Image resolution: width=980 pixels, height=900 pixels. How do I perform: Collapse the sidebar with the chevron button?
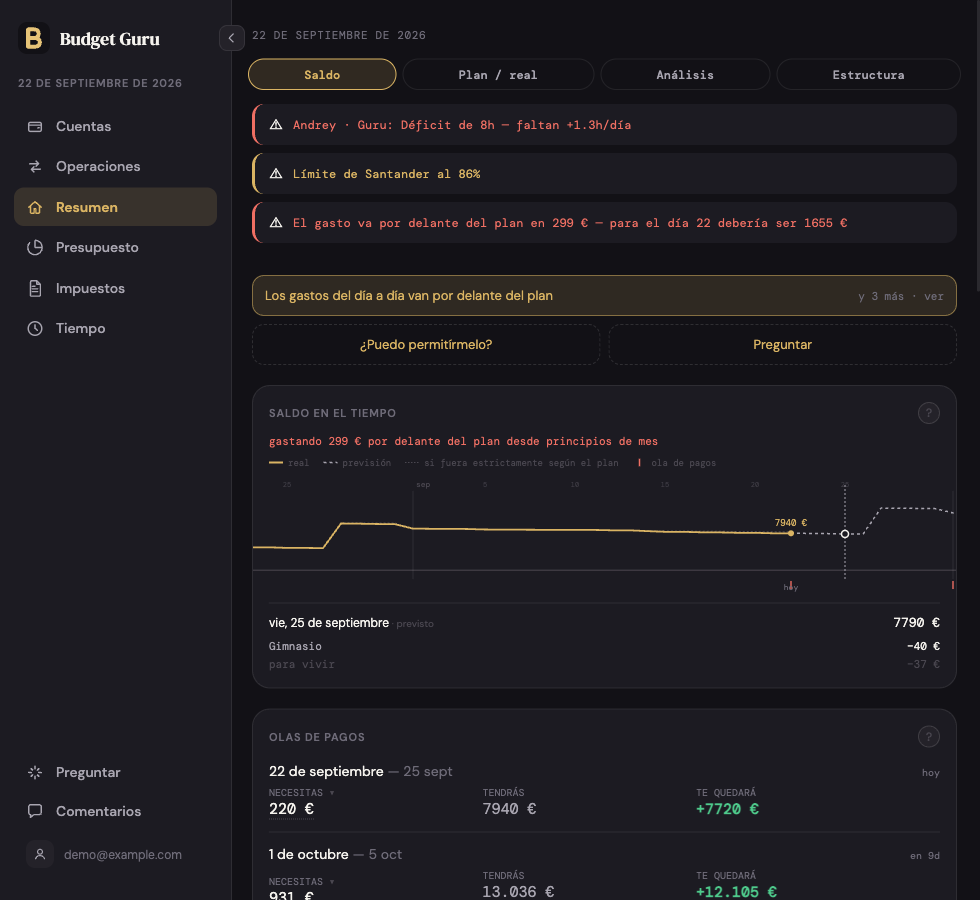pos(231,38)
